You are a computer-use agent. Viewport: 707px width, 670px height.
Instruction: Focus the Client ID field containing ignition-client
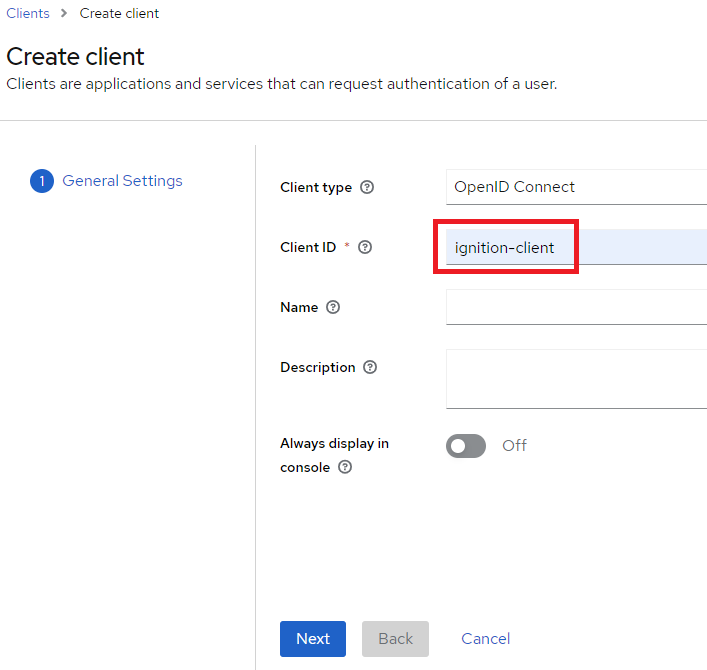576,247
